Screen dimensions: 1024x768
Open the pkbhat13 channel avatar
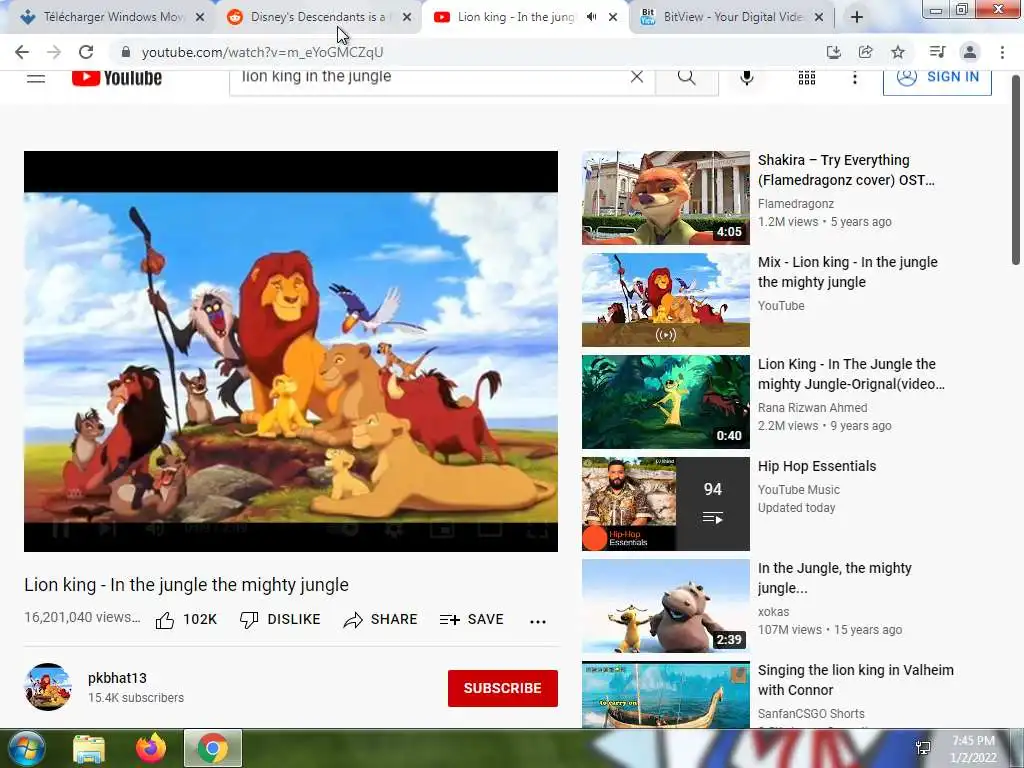(48, 687)
